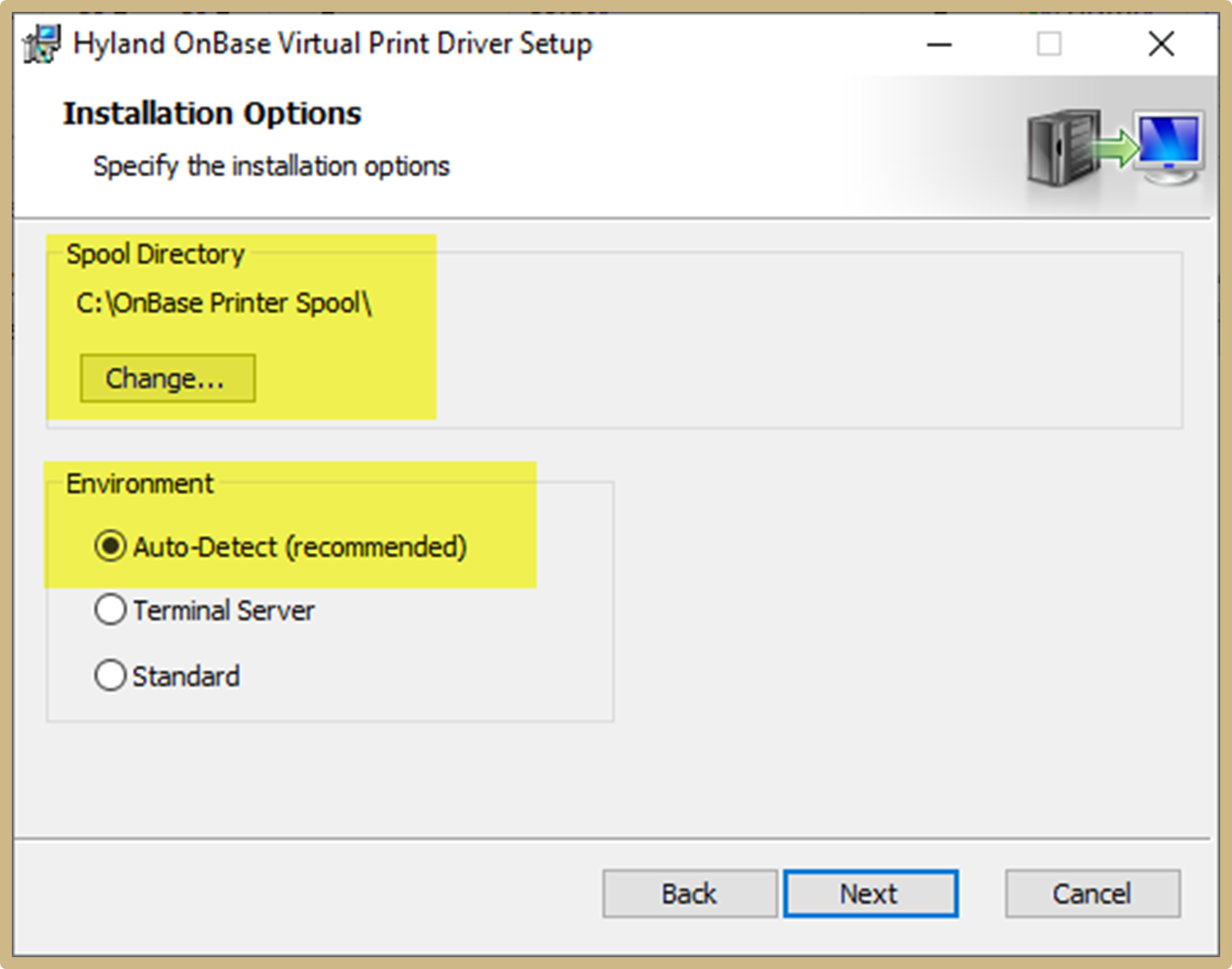Click the Spool Directory group label
The width and height of the screenshot is (1232, 969).
pyautogui.click(x=155, y=254)
